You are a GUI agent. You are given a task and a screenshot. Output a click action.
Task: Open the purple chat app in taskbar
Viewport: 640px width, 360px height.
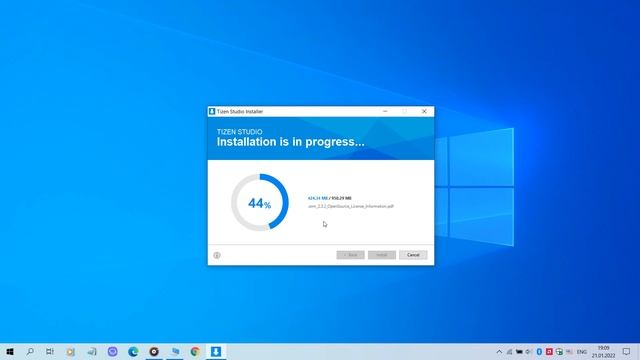click(x=112, y=351)
